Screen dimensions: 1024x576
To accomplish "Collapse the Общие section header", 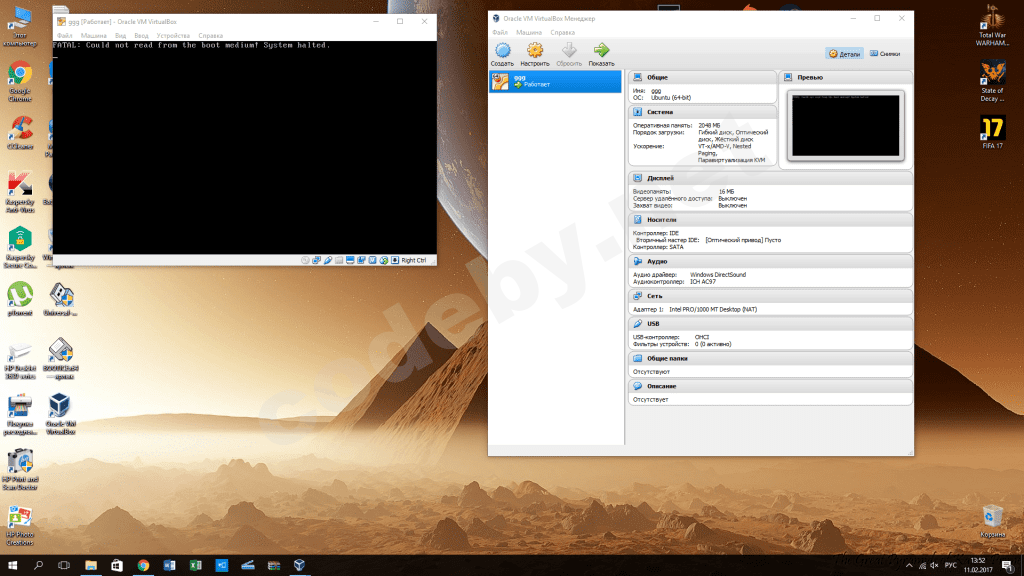I will click(658, 77).
